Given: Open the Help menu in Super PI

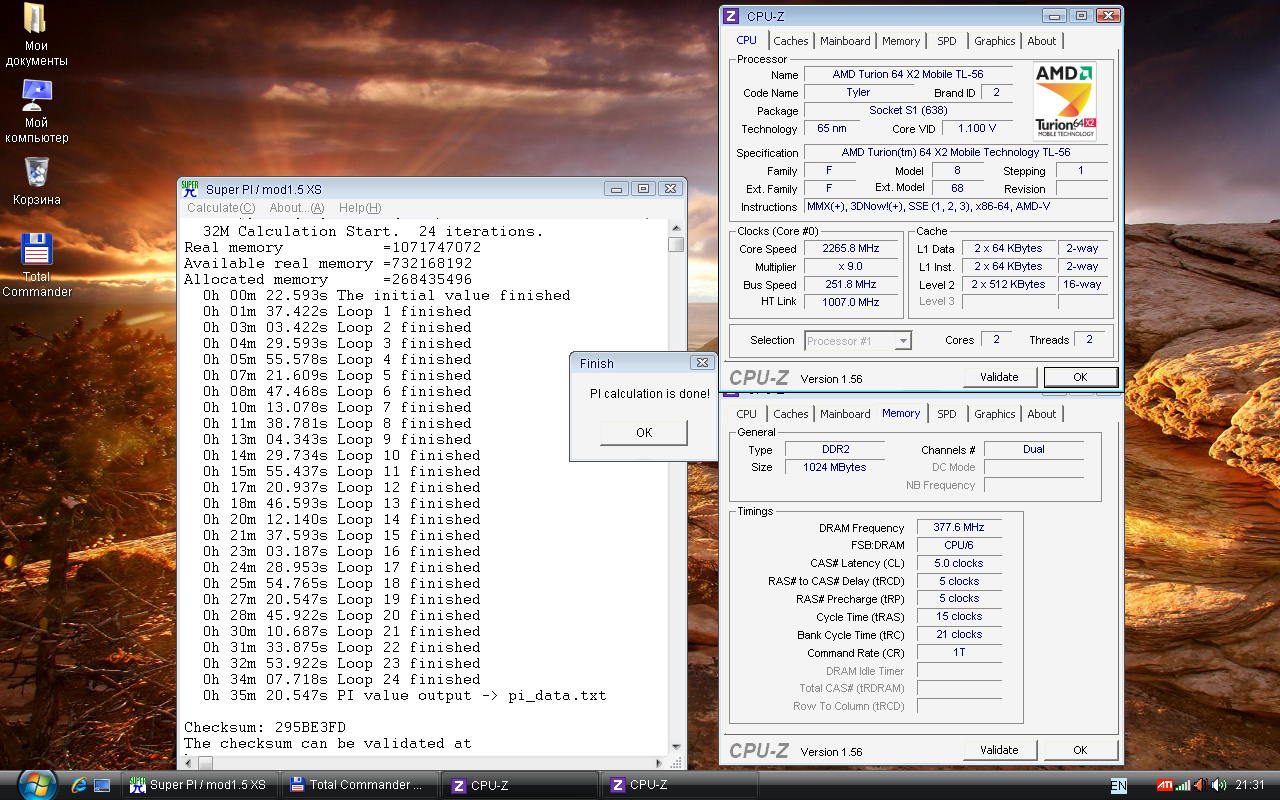Looking at the screenshot, I should point(360,208).
